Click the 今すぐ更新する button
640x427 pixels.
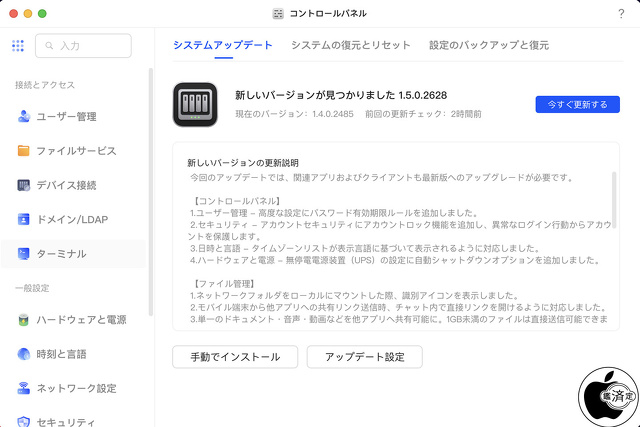pyautogui.click(x=578, y=105)
